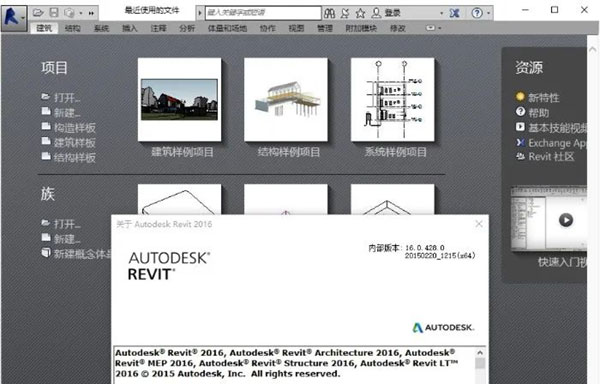Expand the InfoCenter arrow left of search box

tap(200, 13)
